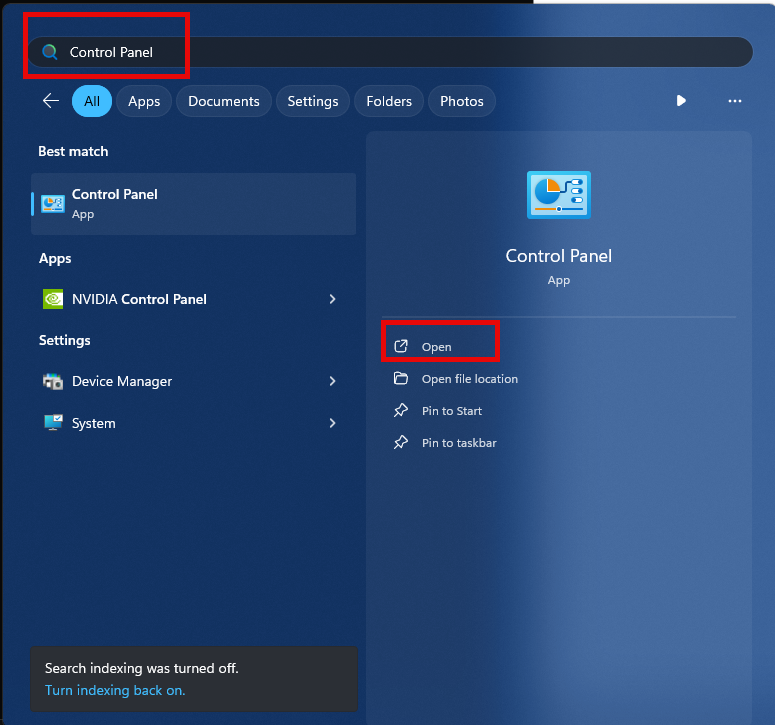
Task: Expand the Device Manager chevron
Action: [332, 381]
